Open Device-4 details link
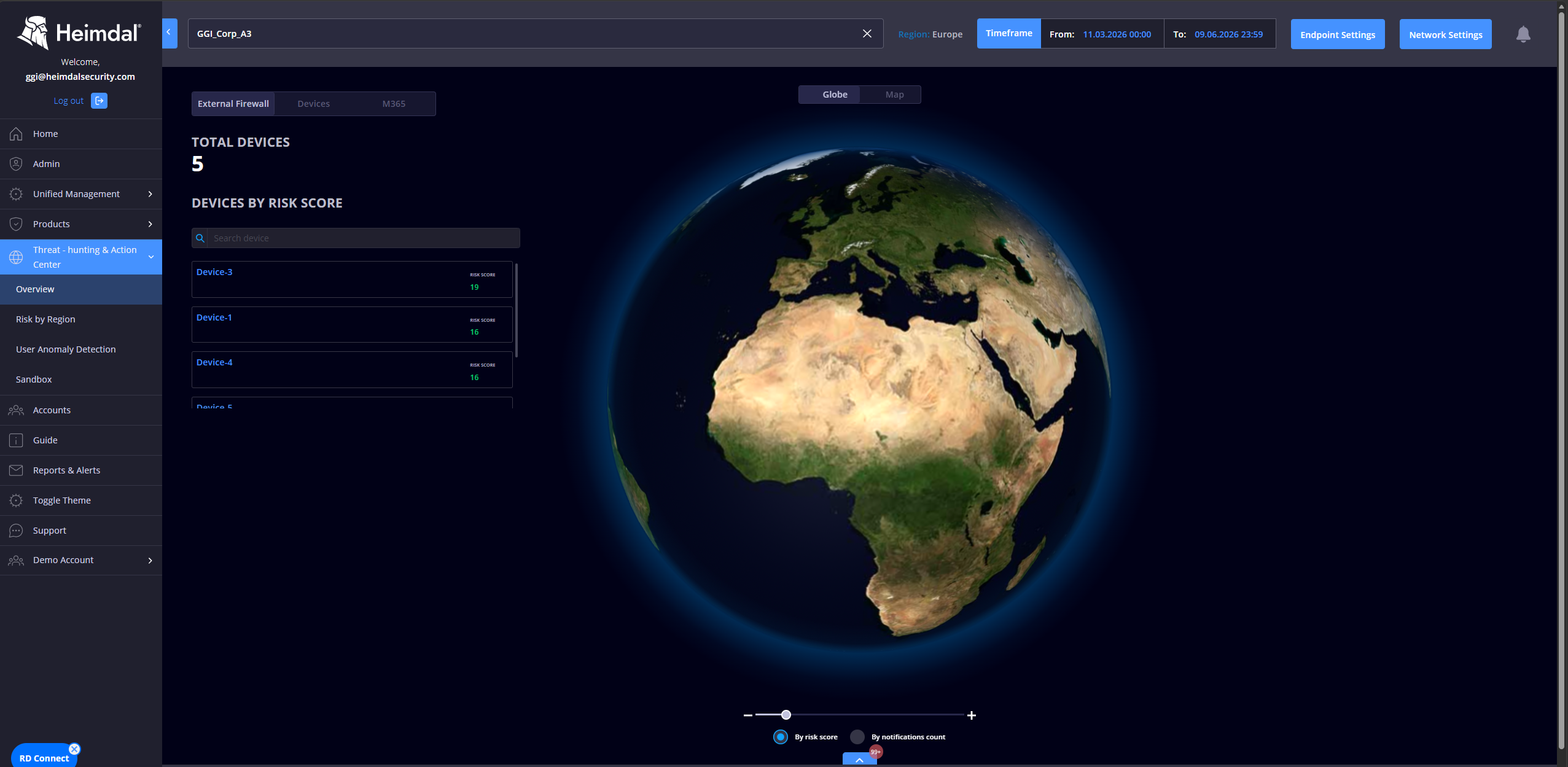Image resolution: width=1568 pixels, height=767 pixels. tap(214, 362)
